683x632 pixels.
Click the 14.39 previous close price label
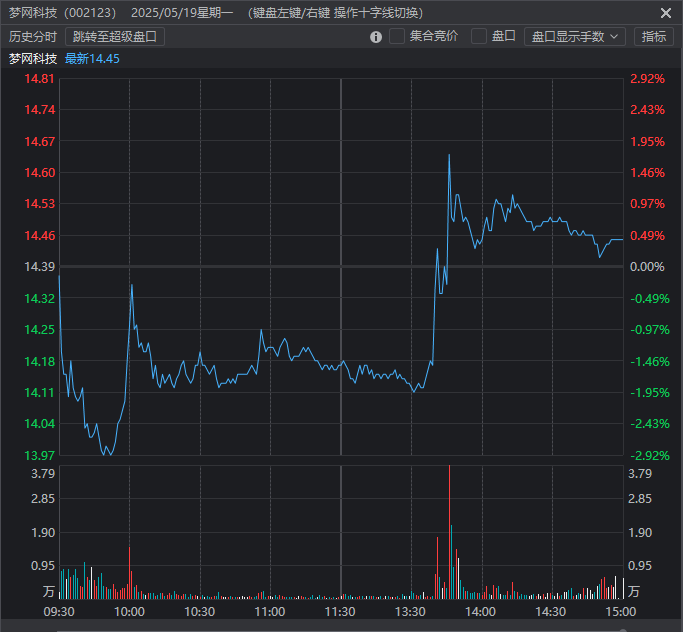click(40, 267)
